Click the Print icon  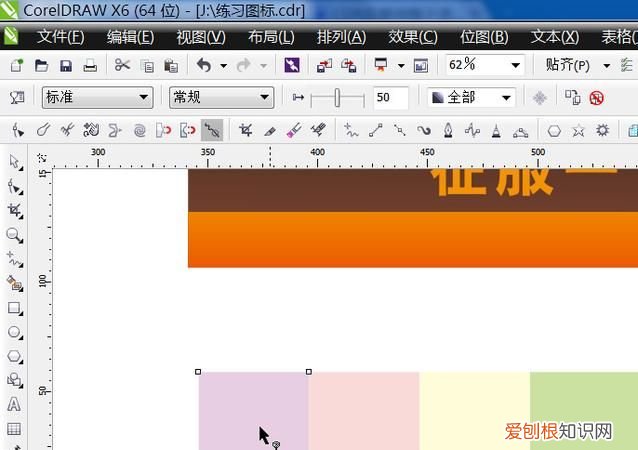point(90,66)
